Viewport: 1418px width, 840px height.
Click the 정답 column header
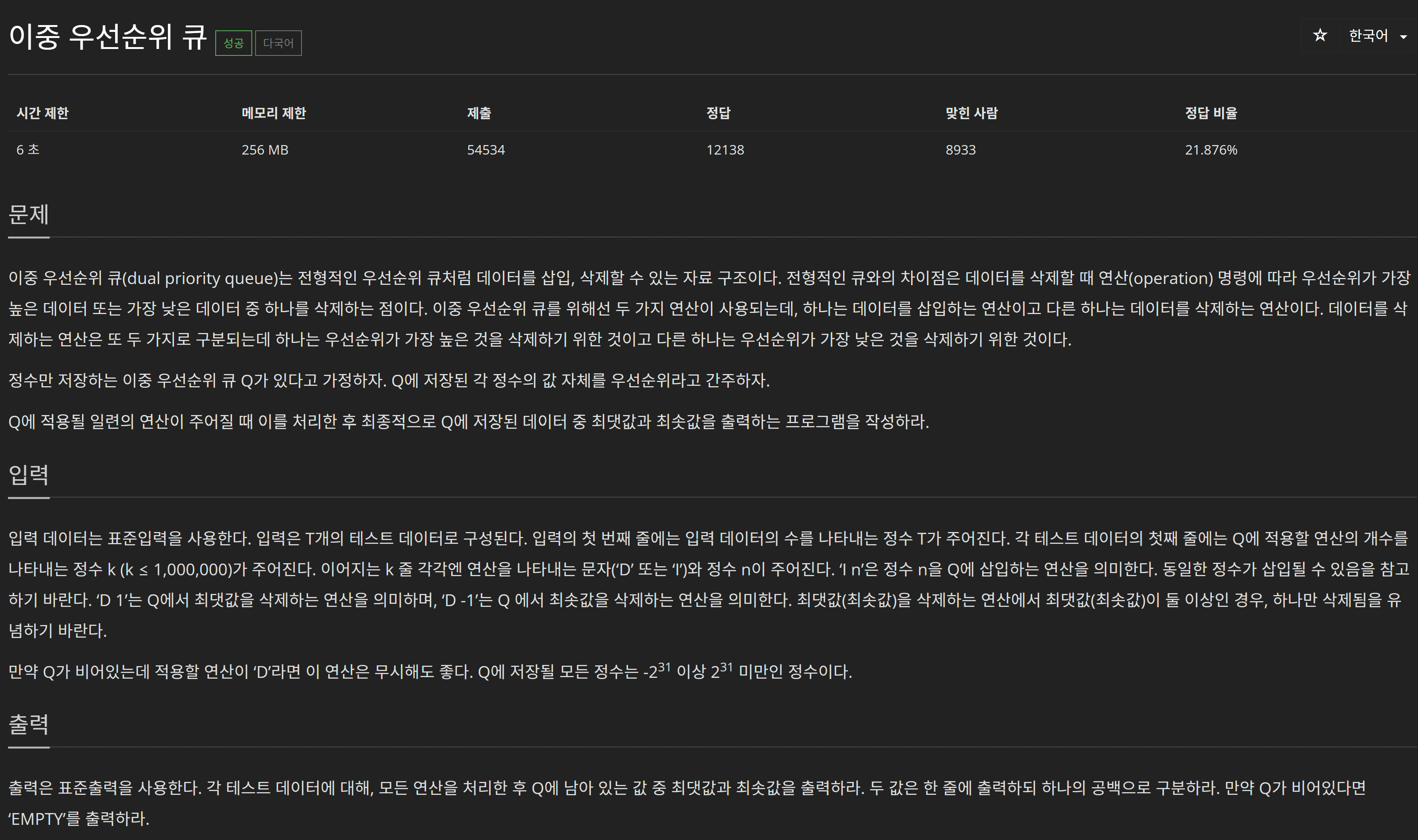718,113
